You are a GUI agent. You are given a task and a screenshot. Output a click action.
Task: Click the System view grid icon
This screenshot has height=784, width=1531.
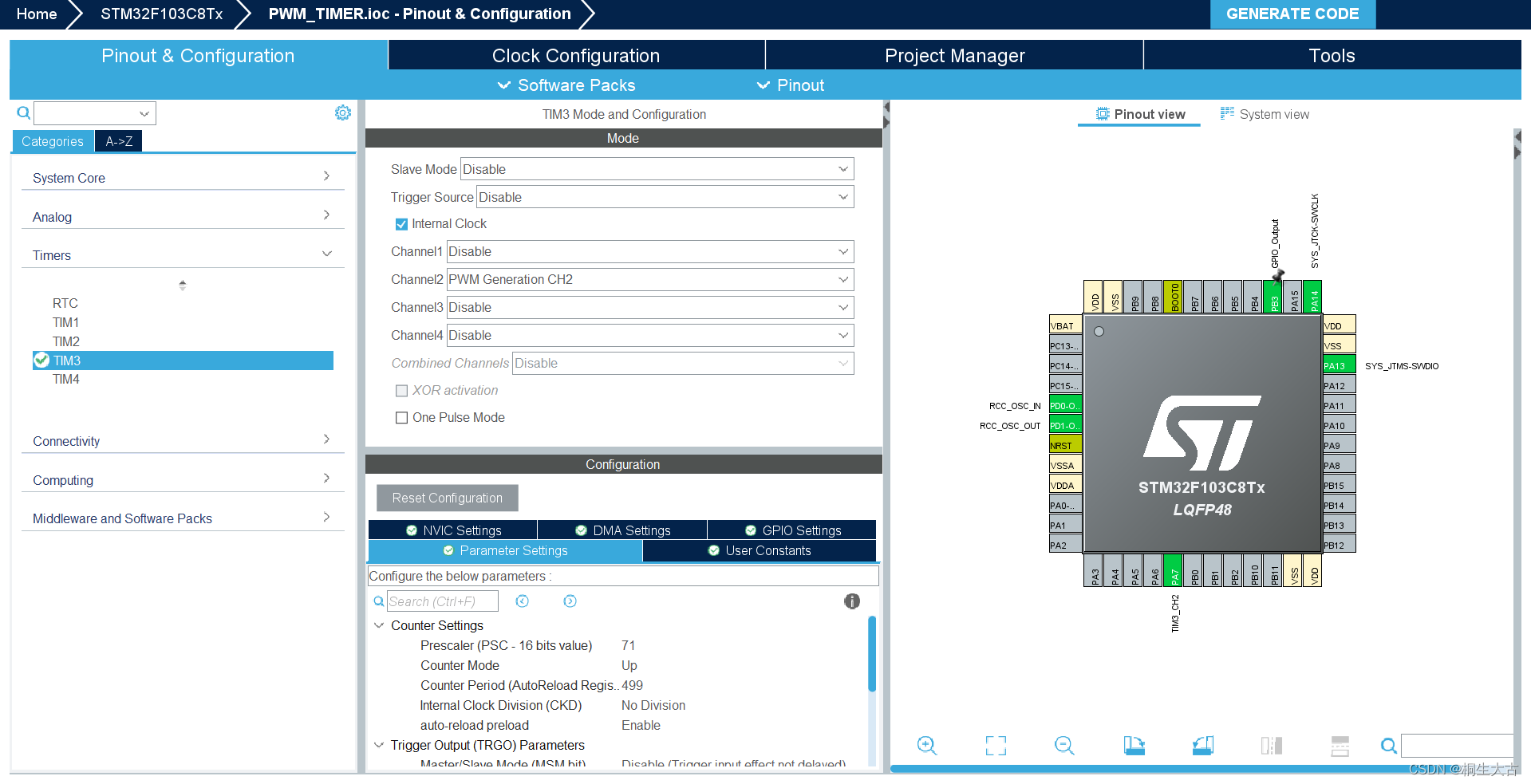click(x=1227, y=113)
